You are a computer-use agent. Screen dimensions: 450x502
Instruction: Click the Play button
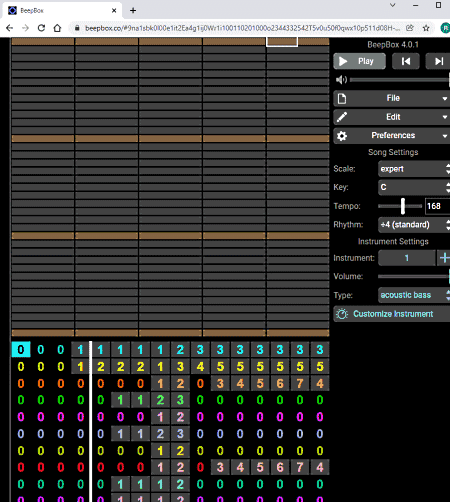tap(359, 61)
